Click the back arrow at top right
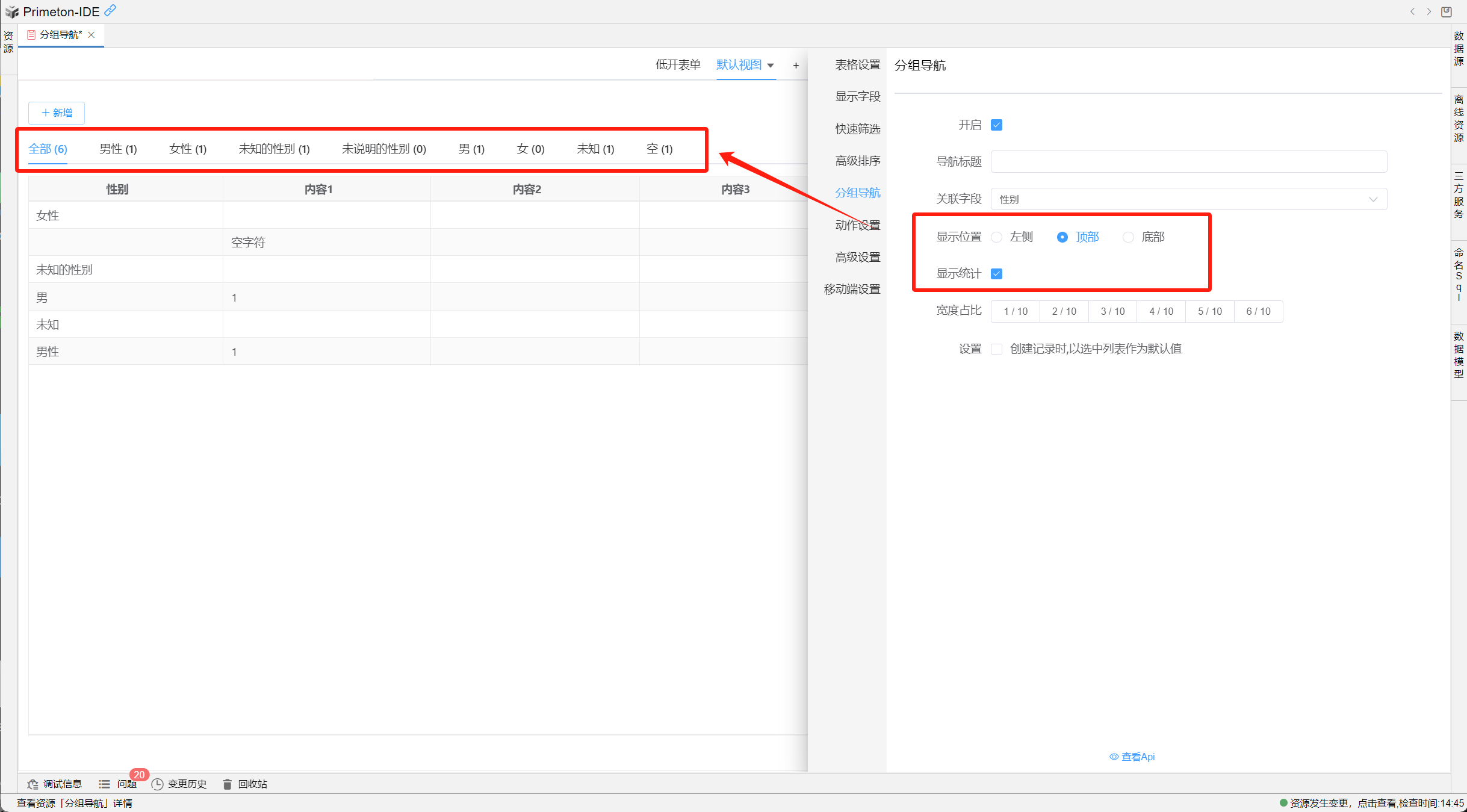Viewport: 1467px width, 812px height. coord(1412,11)
